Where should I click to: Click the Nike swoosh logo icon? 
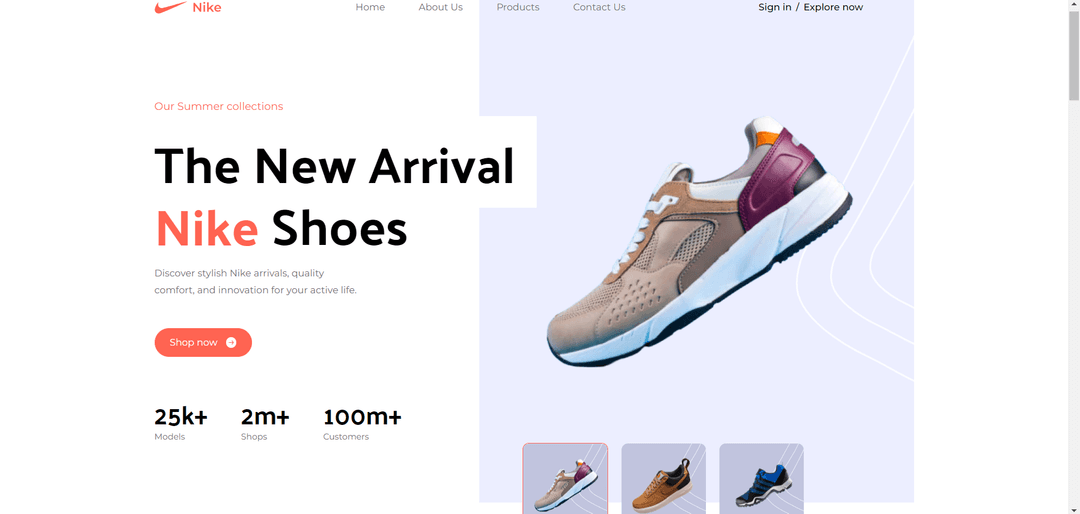[x=170, y=8]
